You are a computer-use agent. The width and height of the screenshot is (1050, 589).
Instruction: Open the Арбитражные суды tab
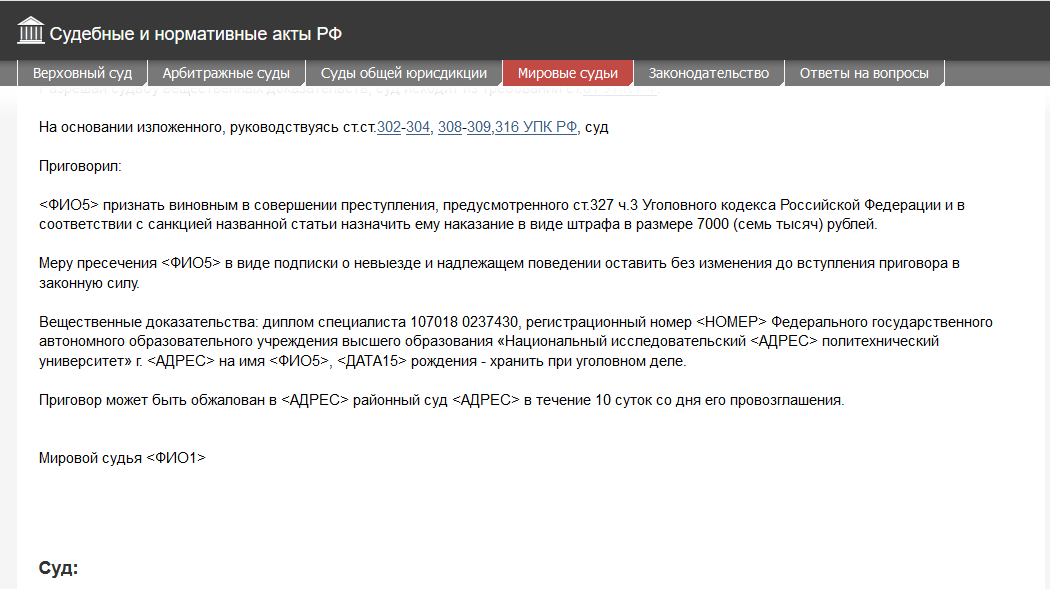tap(226, 73)
